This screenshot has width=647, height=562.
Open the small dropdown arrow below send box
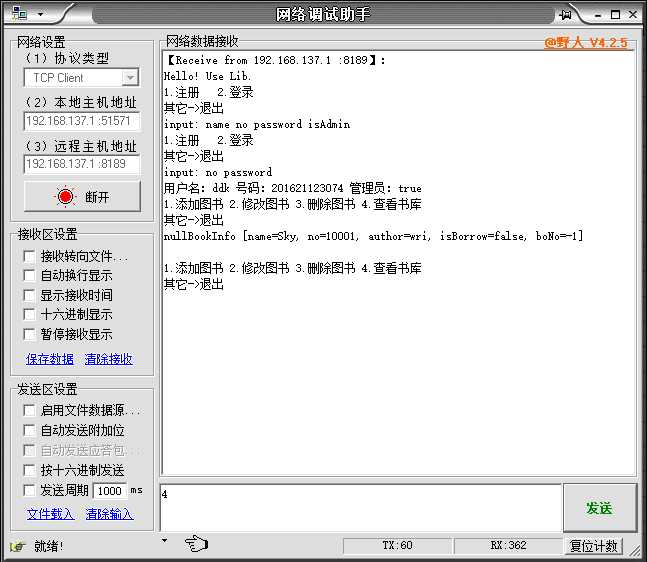click(x=165, y=540)
